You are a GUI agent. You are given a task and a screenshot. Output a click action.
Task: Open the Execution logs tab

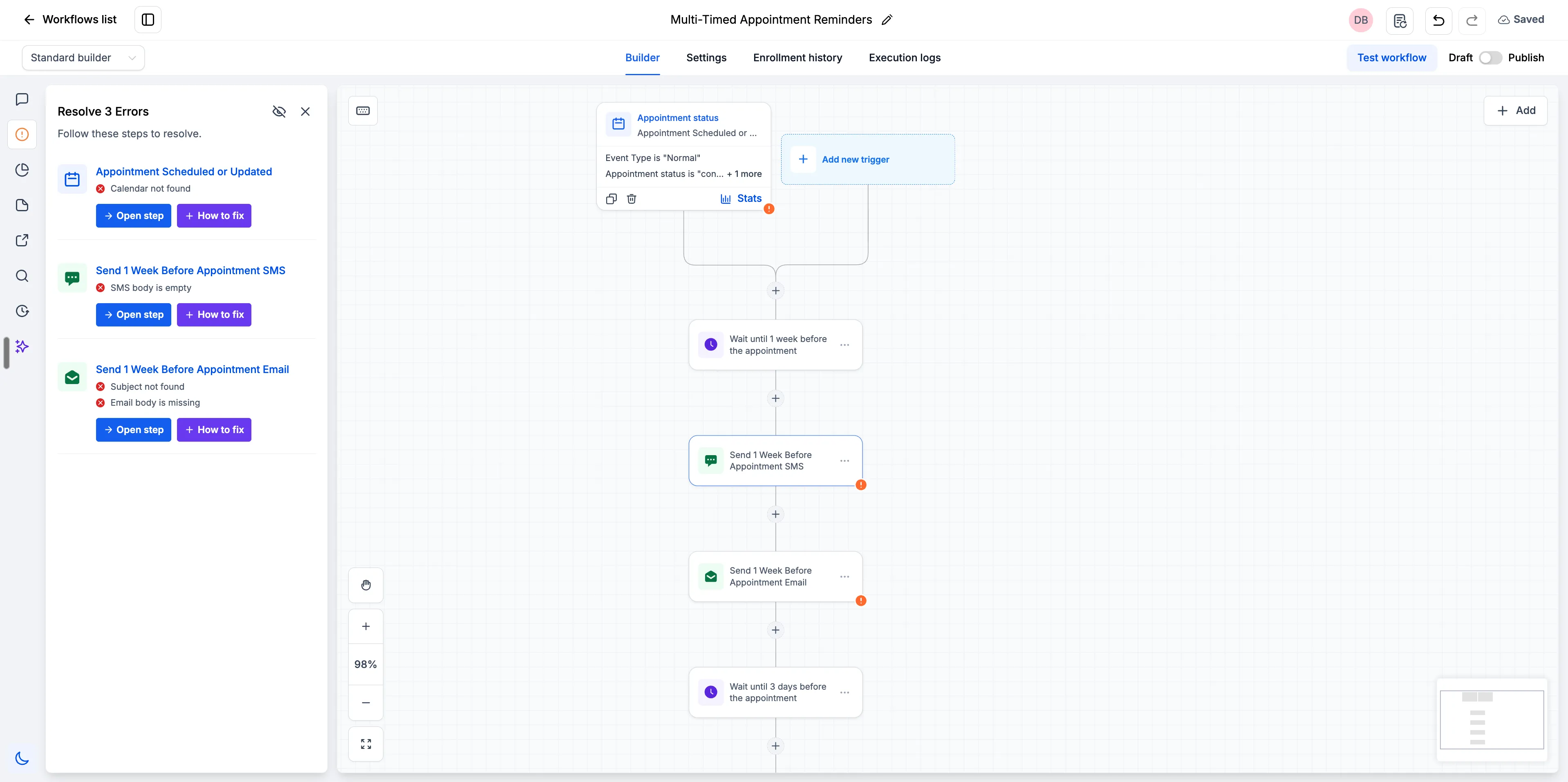pyautogui.click(x=905, y=58)
